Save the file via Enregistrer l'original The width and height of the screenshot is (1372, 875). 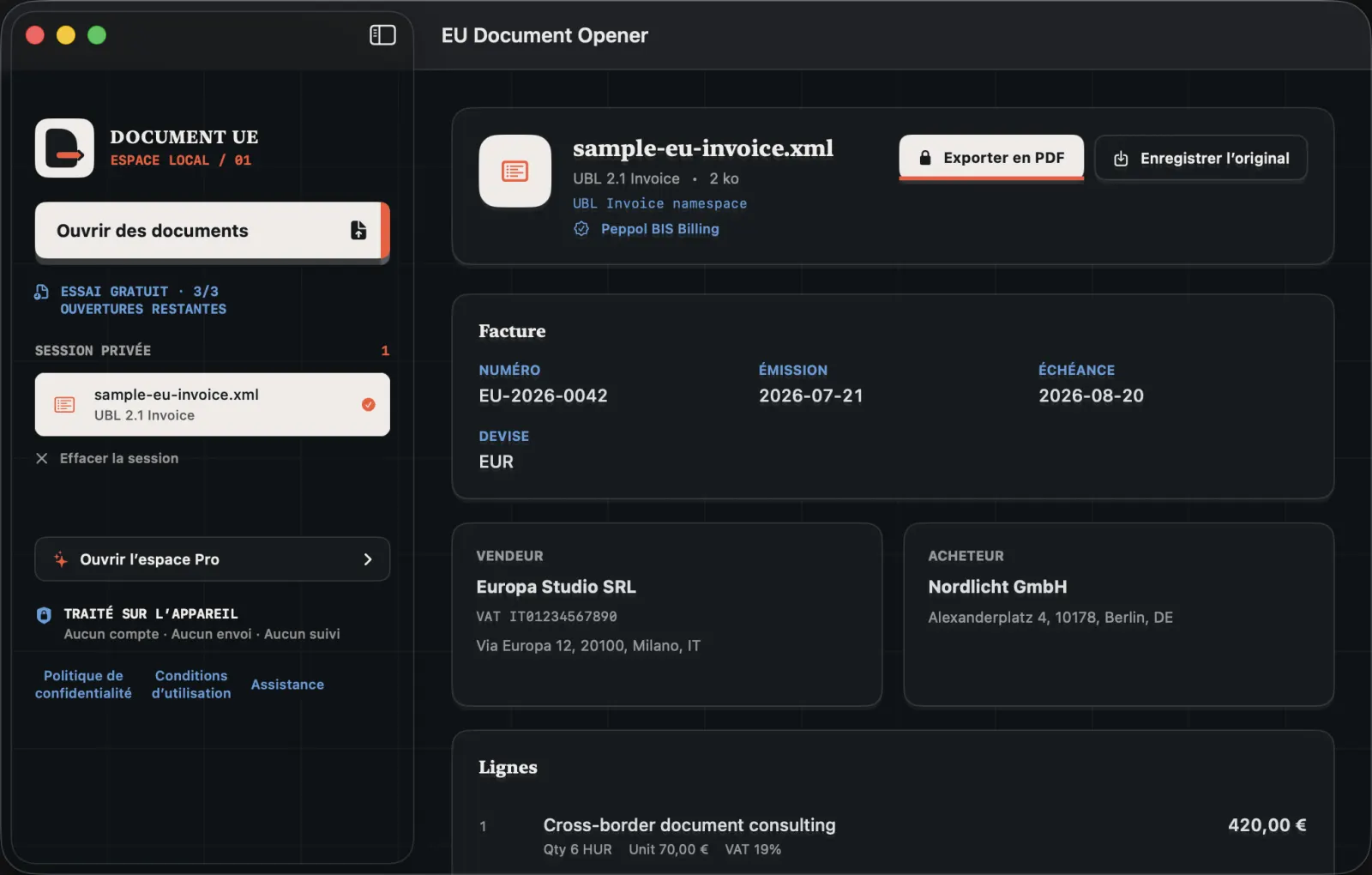pyautogui.click(x=1201, y=159)
